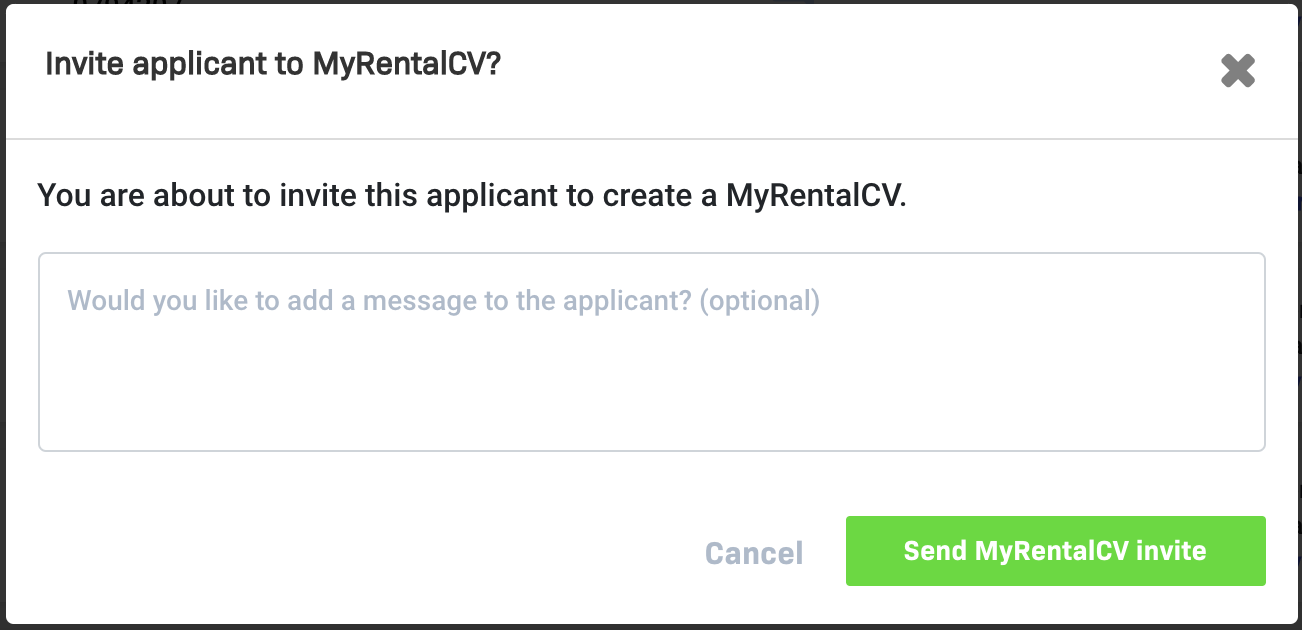1302x630 pixels.
Task: Confirm the invite with the green button
Action: click(x=1055, y=551)
